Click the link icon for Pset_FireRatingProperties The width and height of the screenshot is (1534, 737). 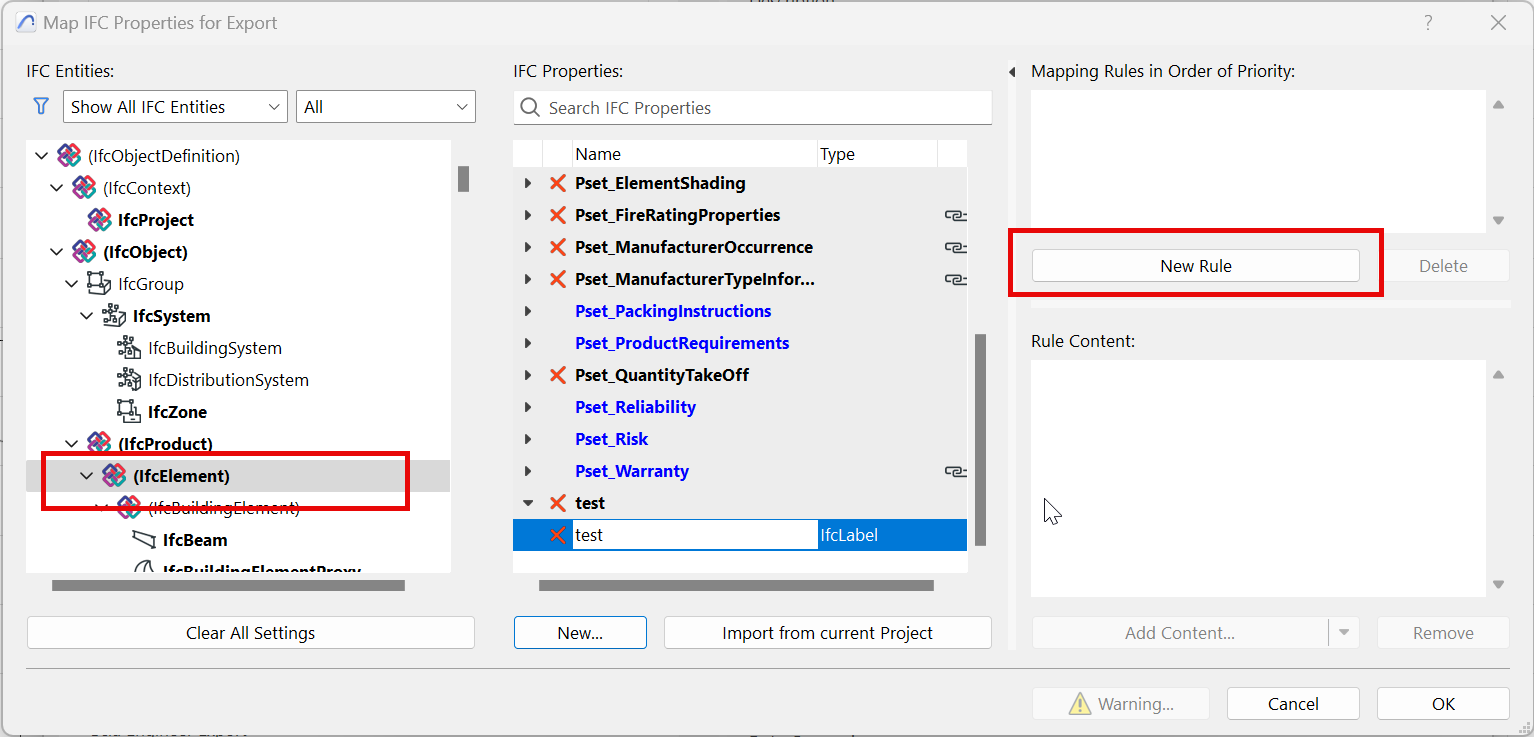tap(955, 215)
